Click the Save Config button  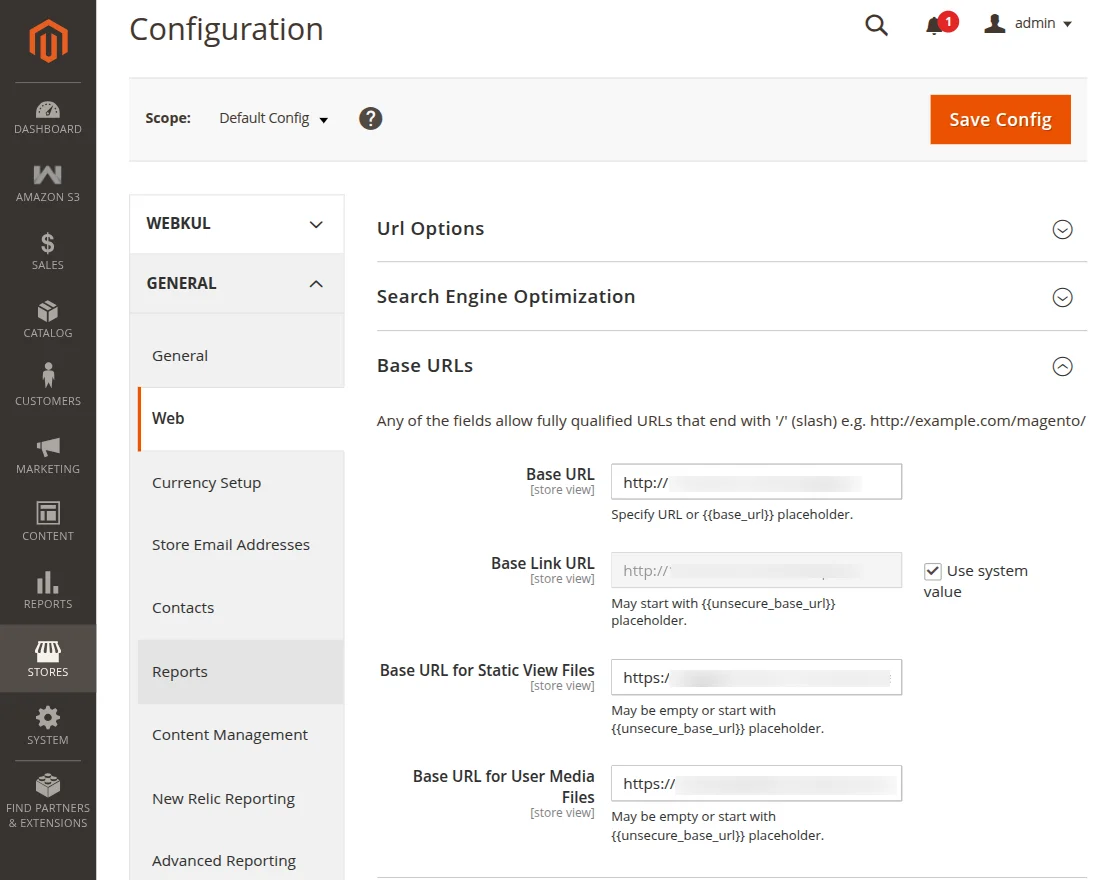pyautogui.click(x=1000, y=120)
